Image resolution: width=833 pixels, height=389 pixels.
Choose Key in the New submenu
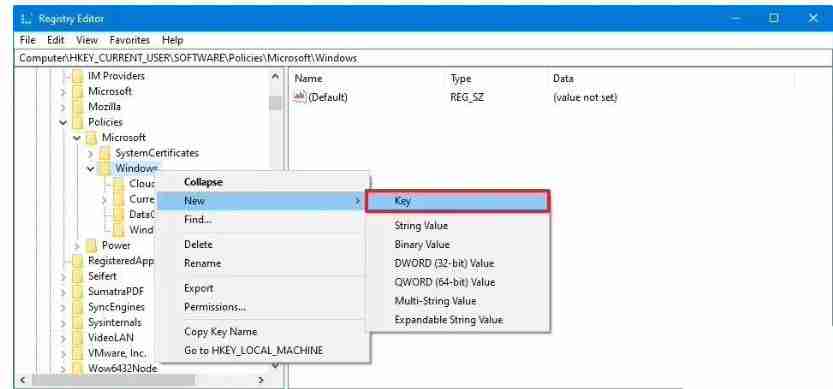click(457, 201)
